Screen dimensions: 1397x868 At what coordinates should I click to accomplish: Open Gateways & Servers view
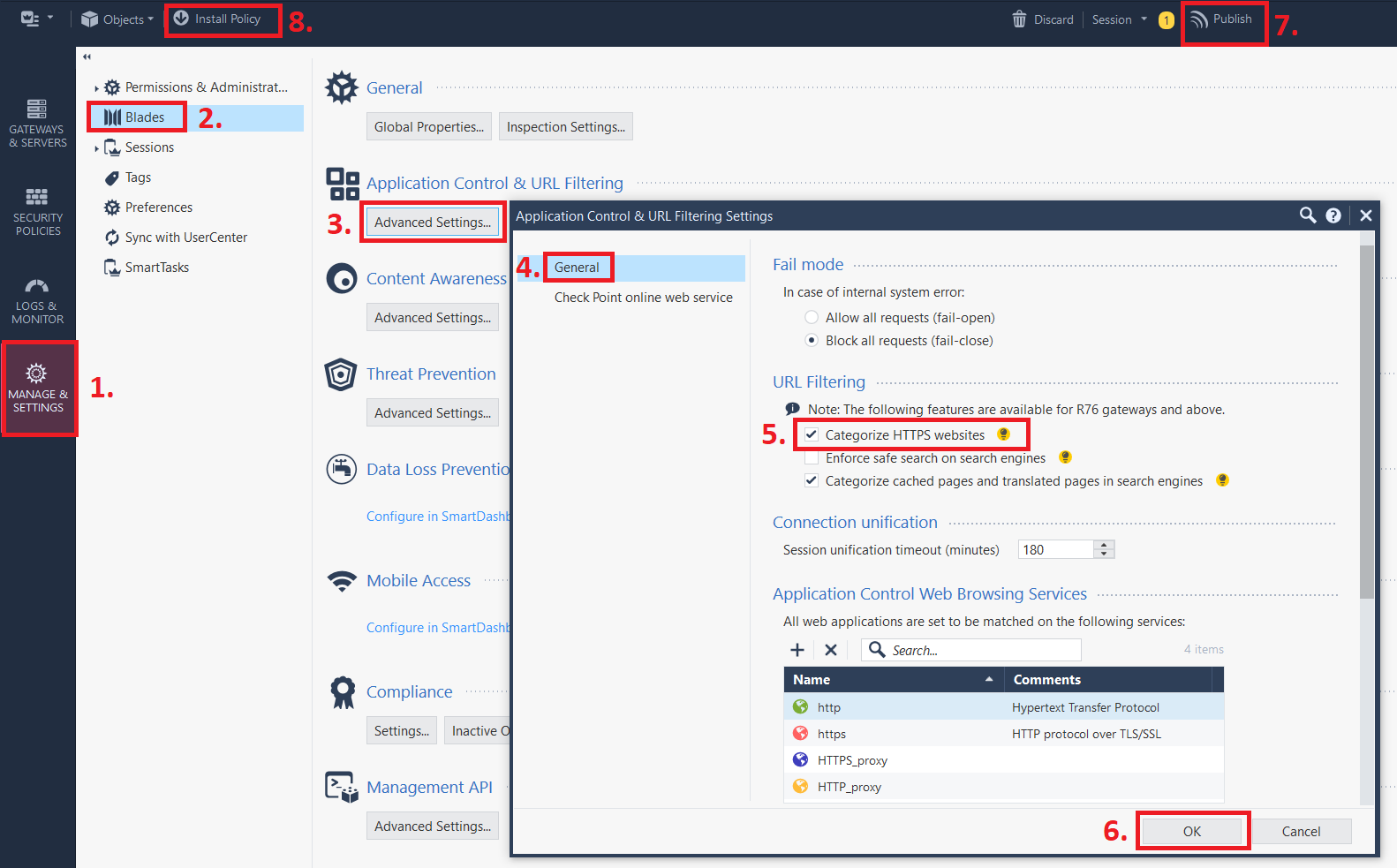(x=38, y=124)
